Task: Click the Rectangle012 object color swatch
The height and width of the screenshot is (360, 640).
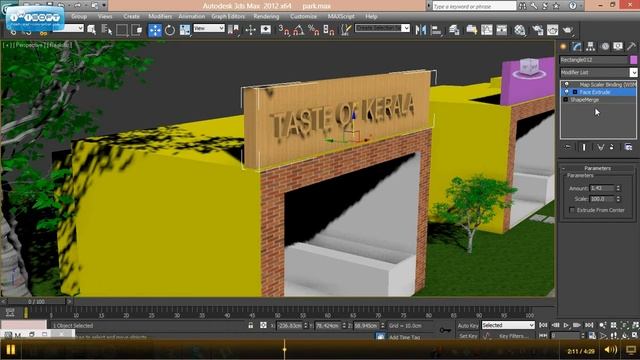Action: click(633, 60)
